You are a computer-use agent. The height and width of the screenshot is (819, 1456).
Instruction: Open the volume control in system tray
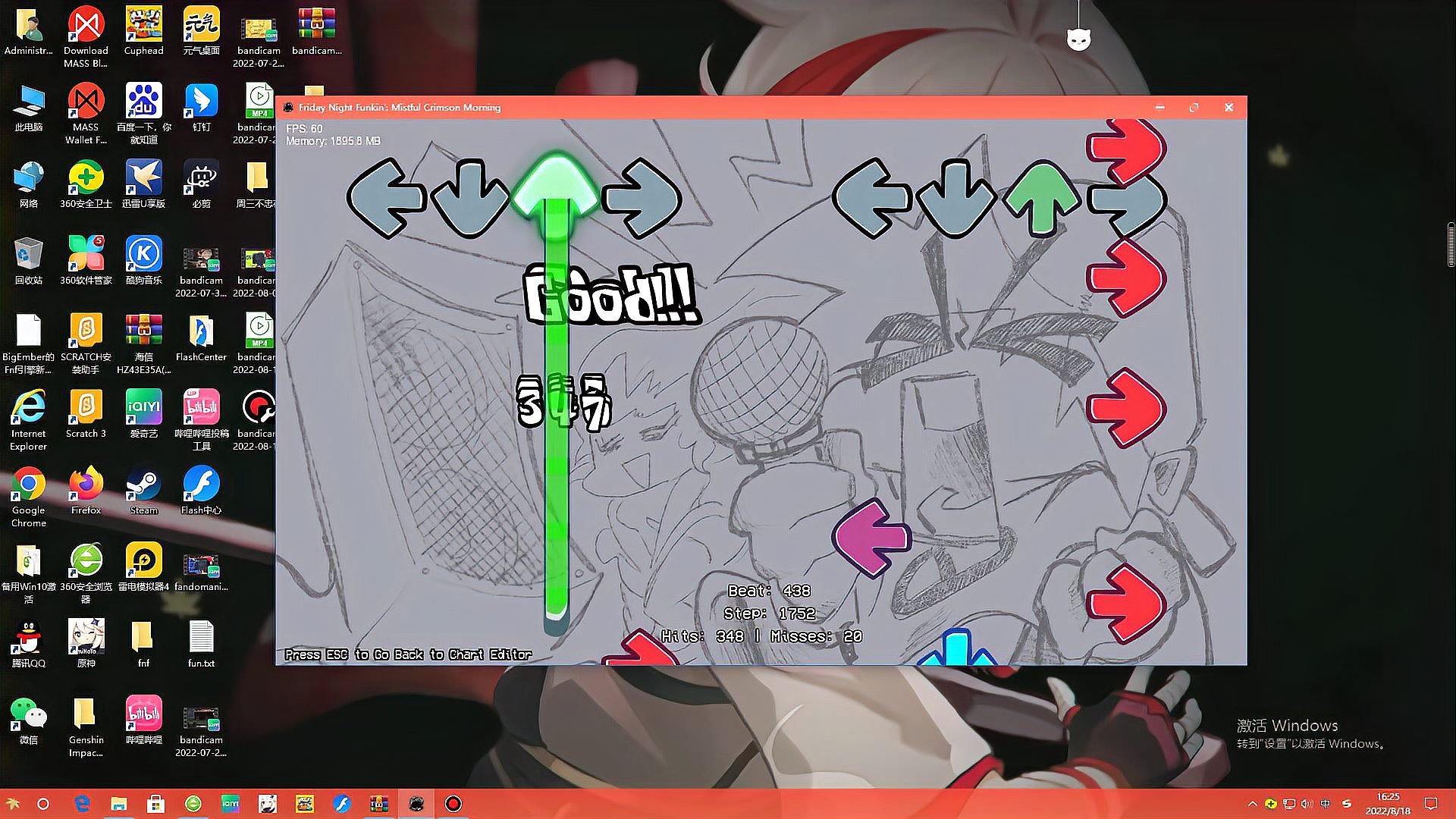(x=1306, y=804)
